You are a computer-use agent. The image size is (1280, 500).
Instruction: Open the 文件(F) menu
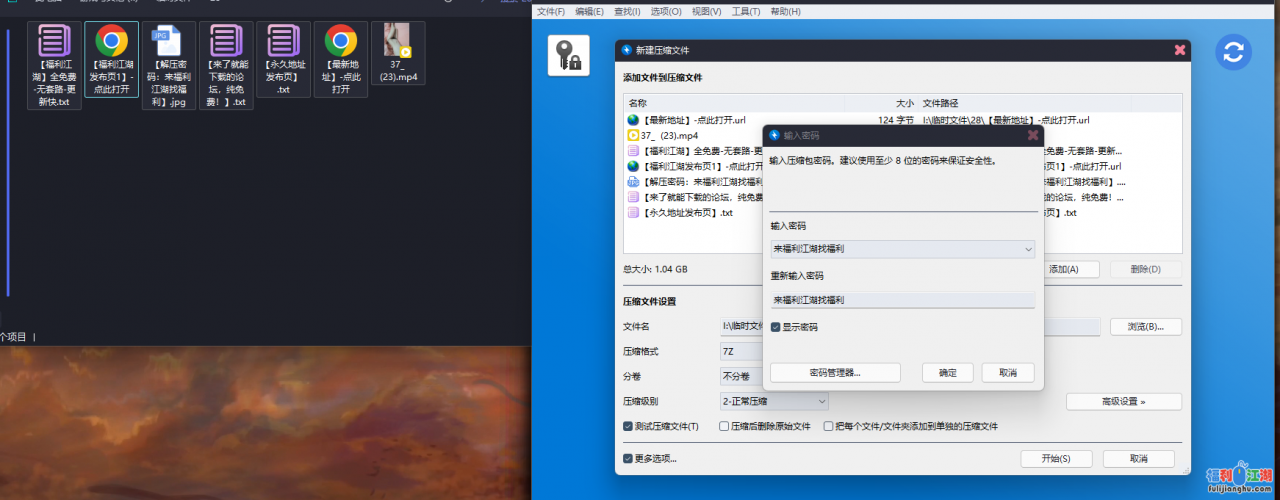point(551,11)
